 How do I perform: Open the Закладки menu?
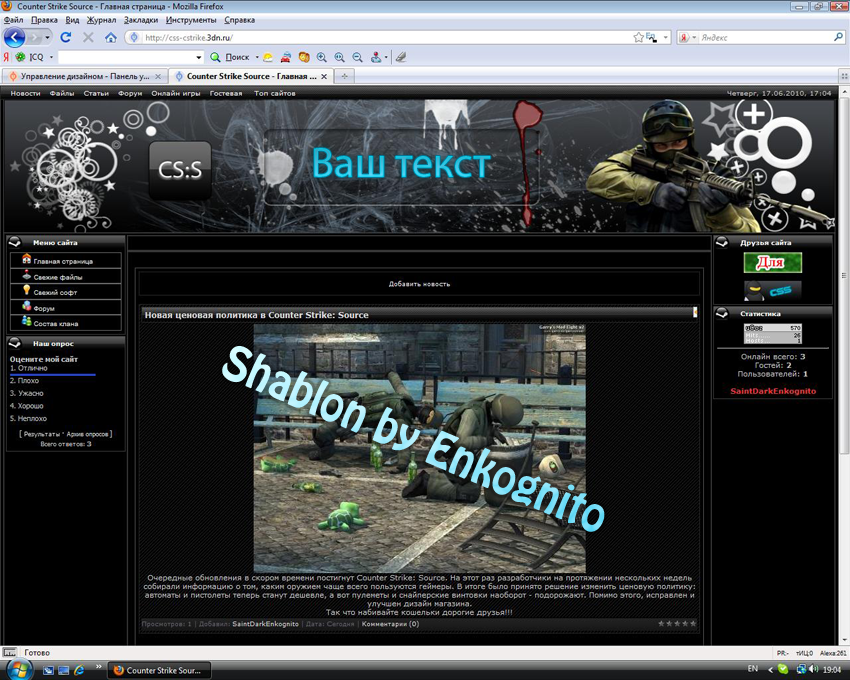coord(141,20)
